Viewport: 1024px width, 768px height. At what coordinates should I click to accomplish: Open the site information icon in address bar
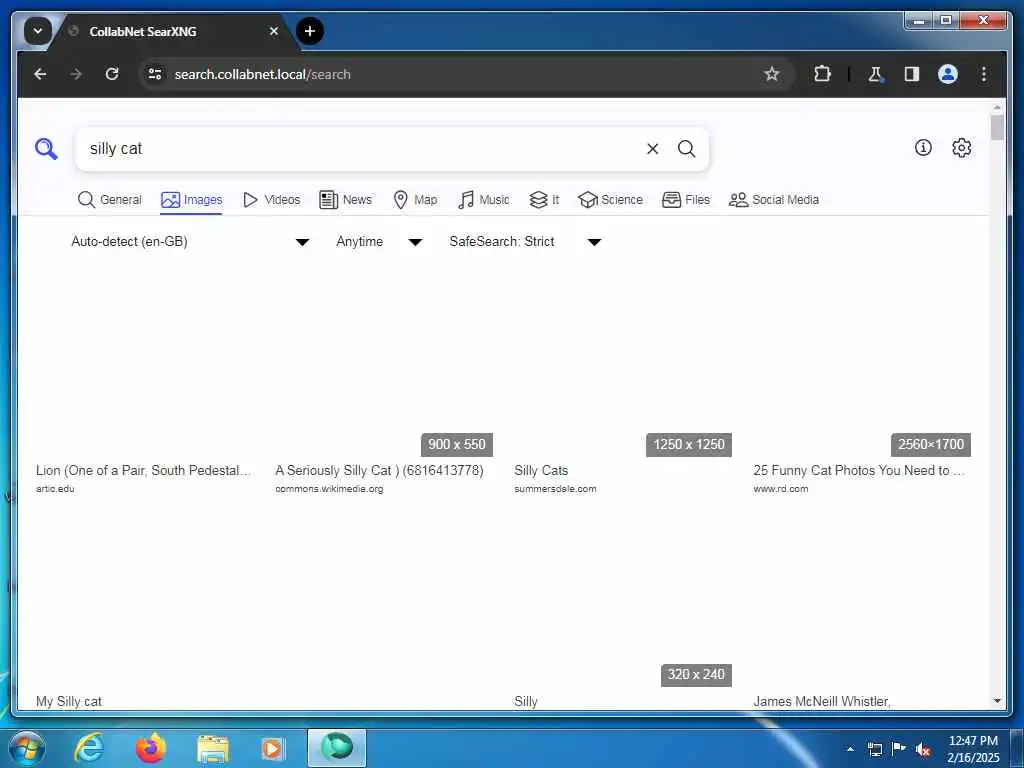point(155,74)
